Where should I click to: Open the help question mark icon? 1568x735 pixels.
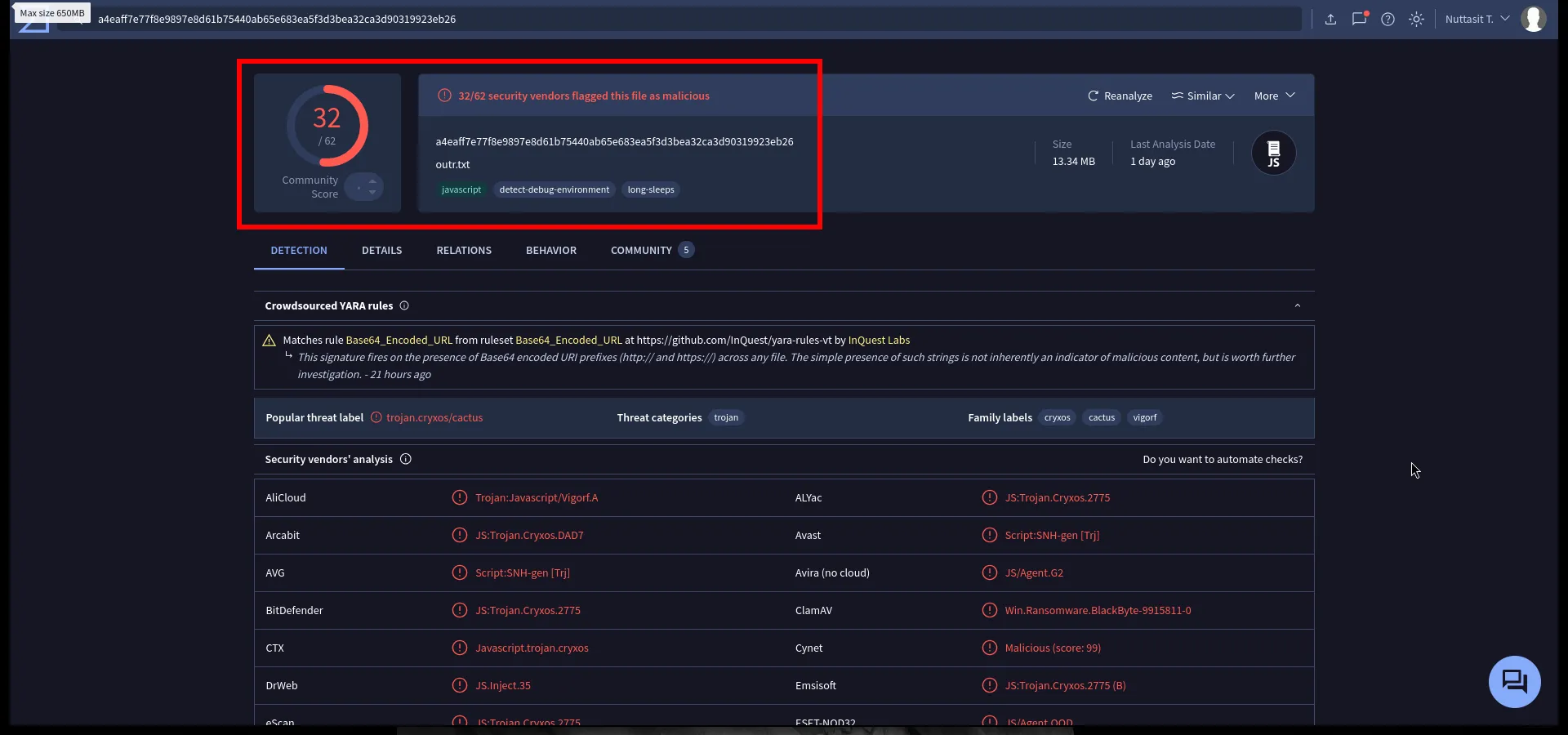(x=1388, y=19)
